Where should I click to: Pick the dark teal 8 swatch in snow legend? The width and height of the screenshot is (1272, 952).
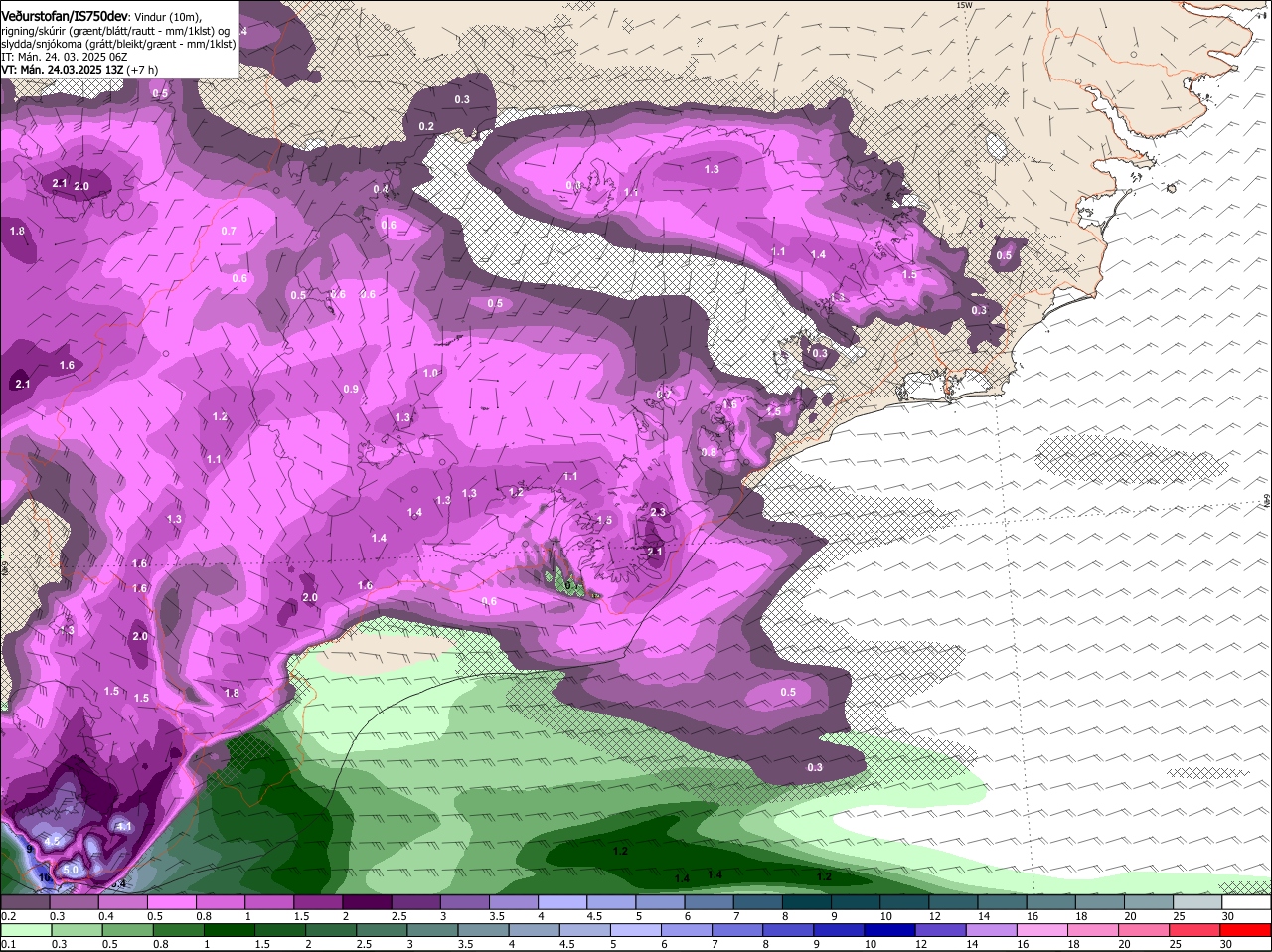click(x=806, y=902)
